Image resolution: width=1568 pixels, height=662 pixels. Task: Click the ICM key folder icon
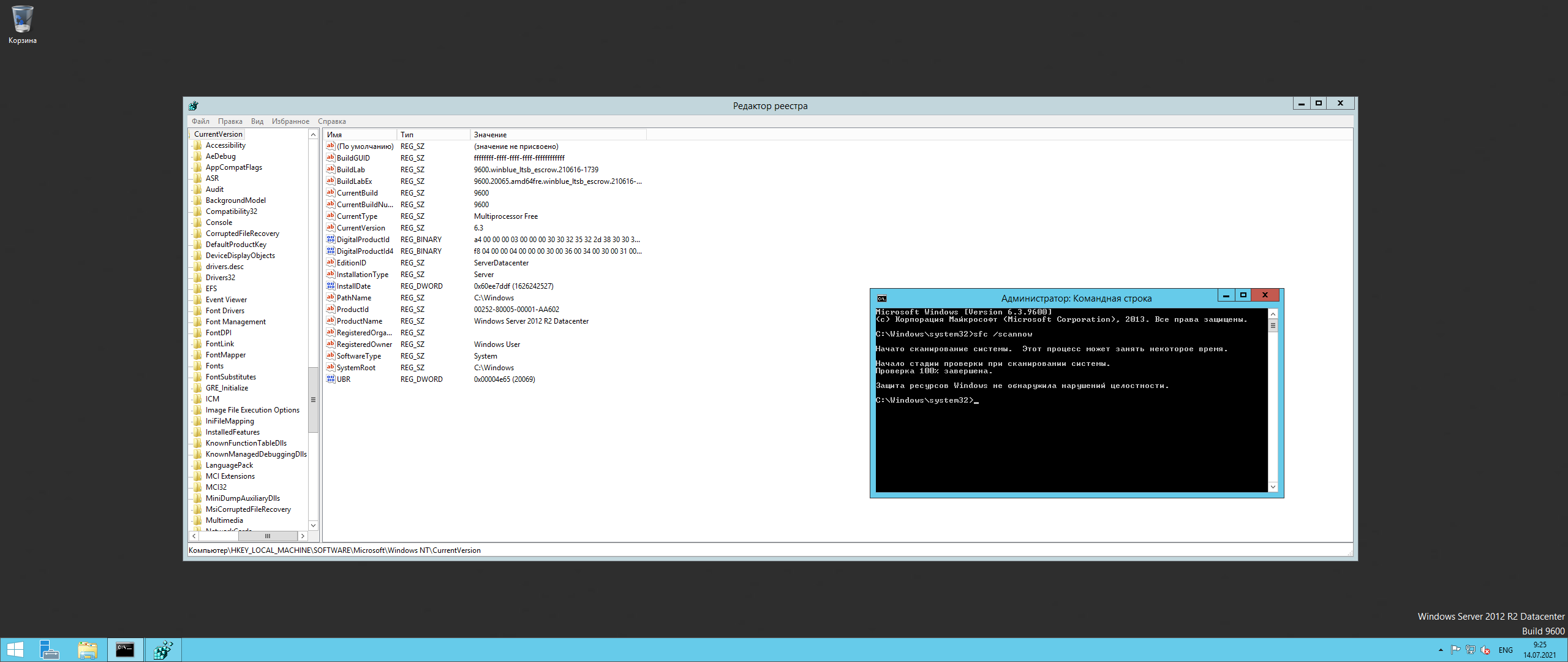198,399
